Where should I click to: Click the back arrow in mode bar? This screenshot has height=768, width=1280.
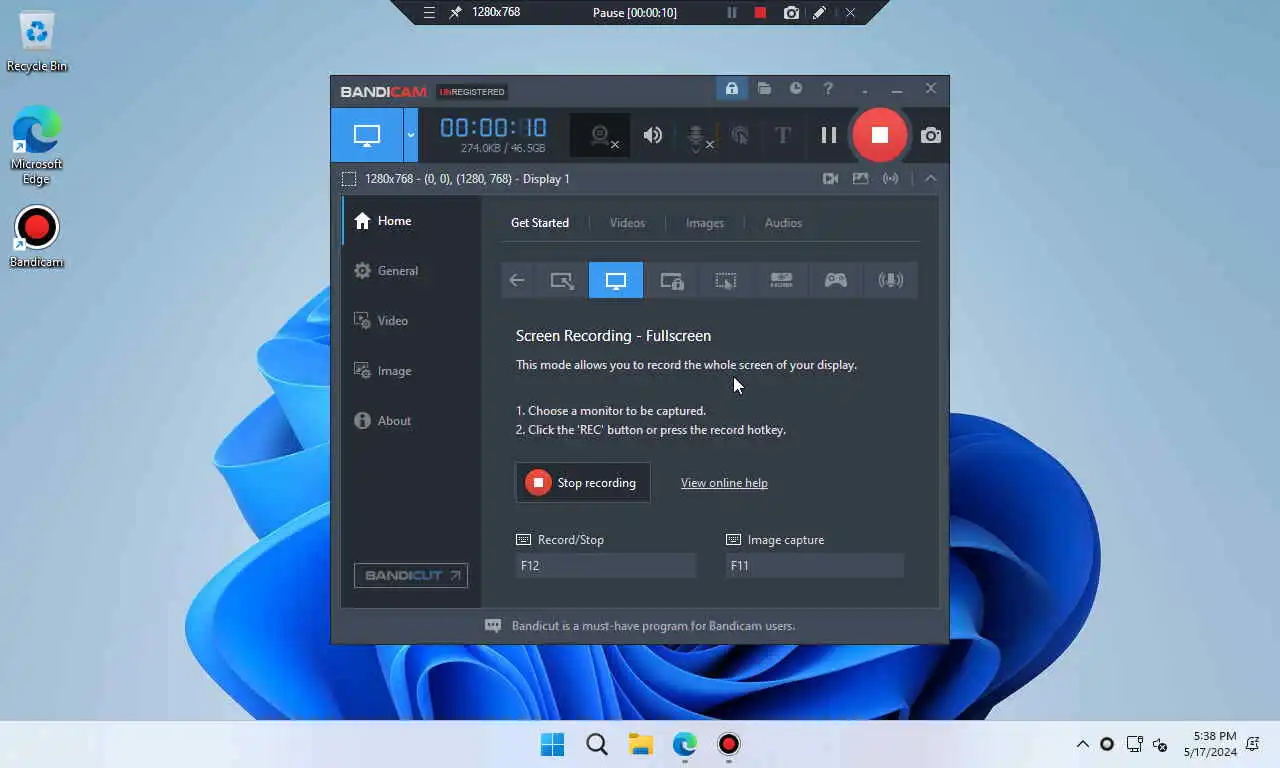point(517,280)
